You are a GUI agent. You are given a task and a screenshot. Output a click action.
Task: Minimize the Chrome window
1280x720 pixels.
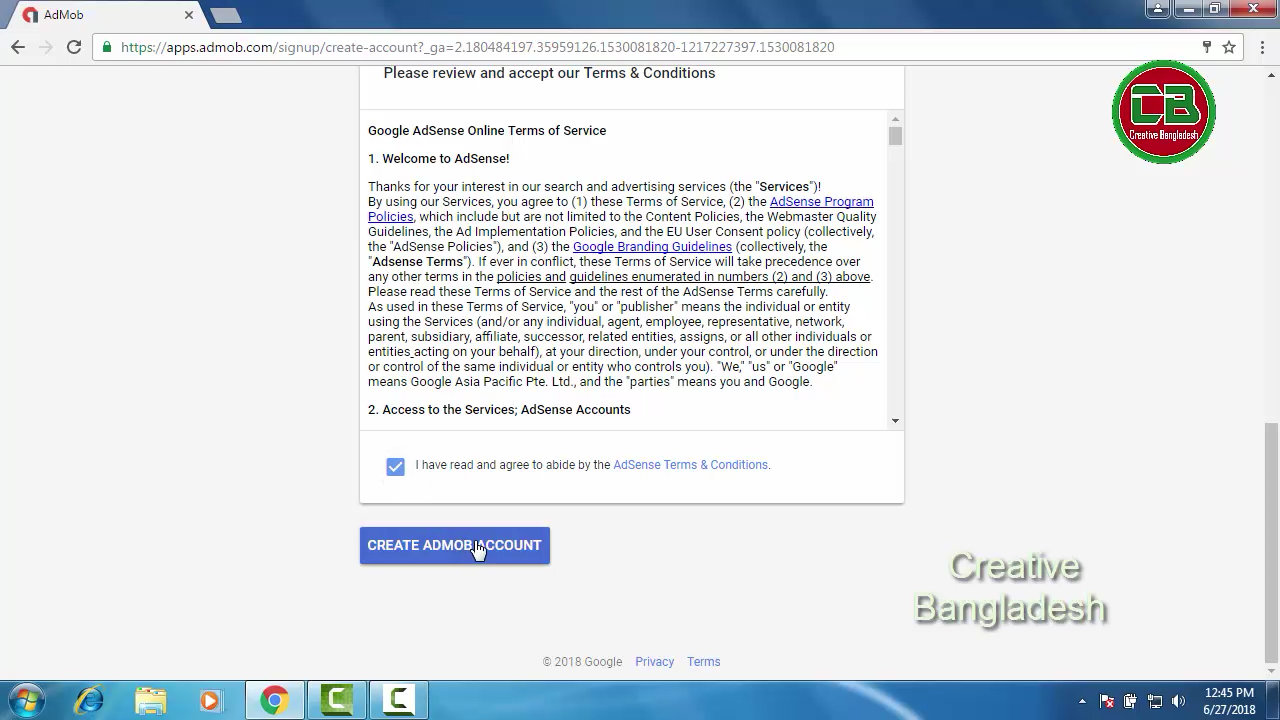coord(1188,9)
